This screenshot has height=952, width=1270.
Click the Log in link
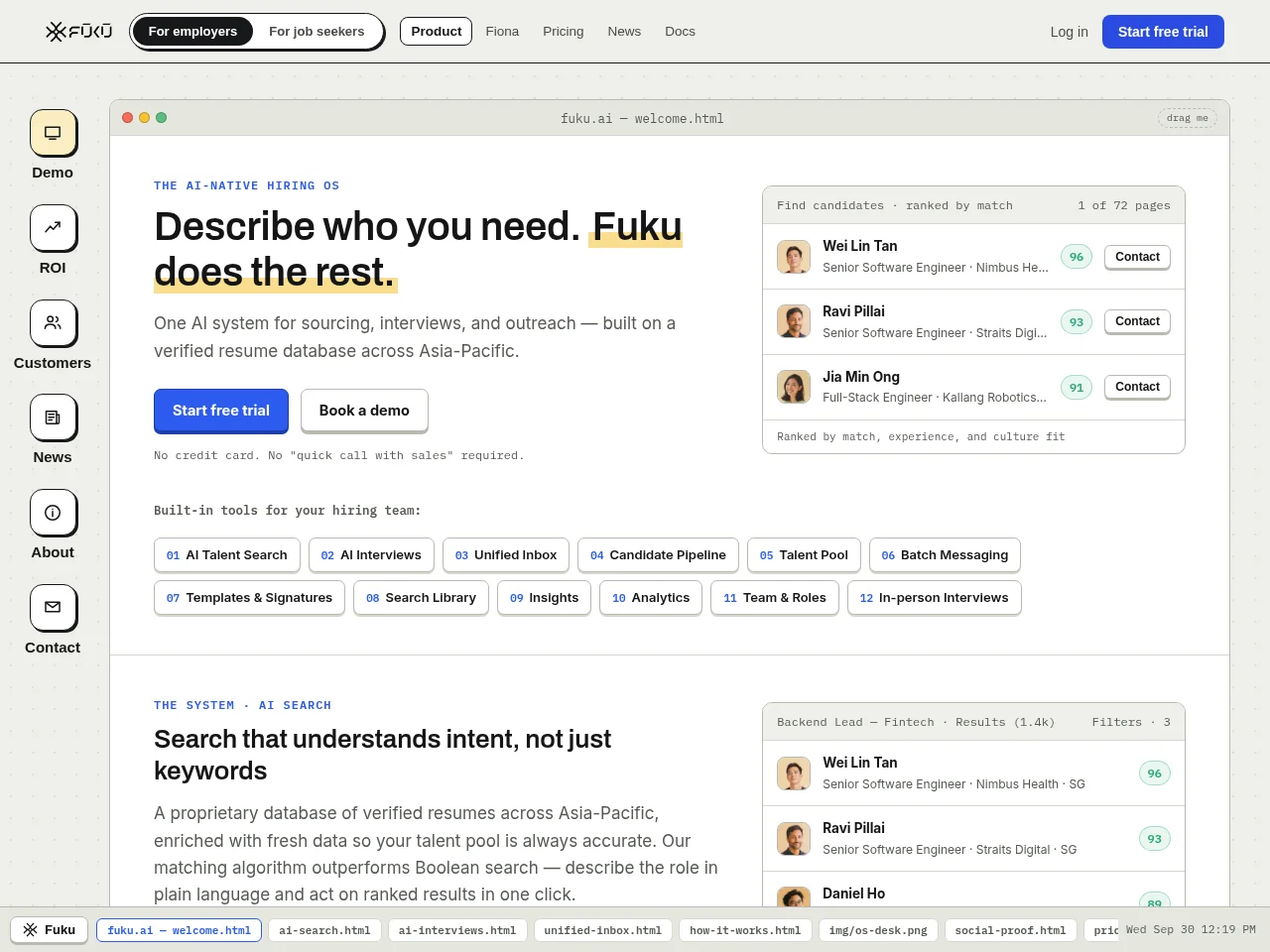(1070, 32)
